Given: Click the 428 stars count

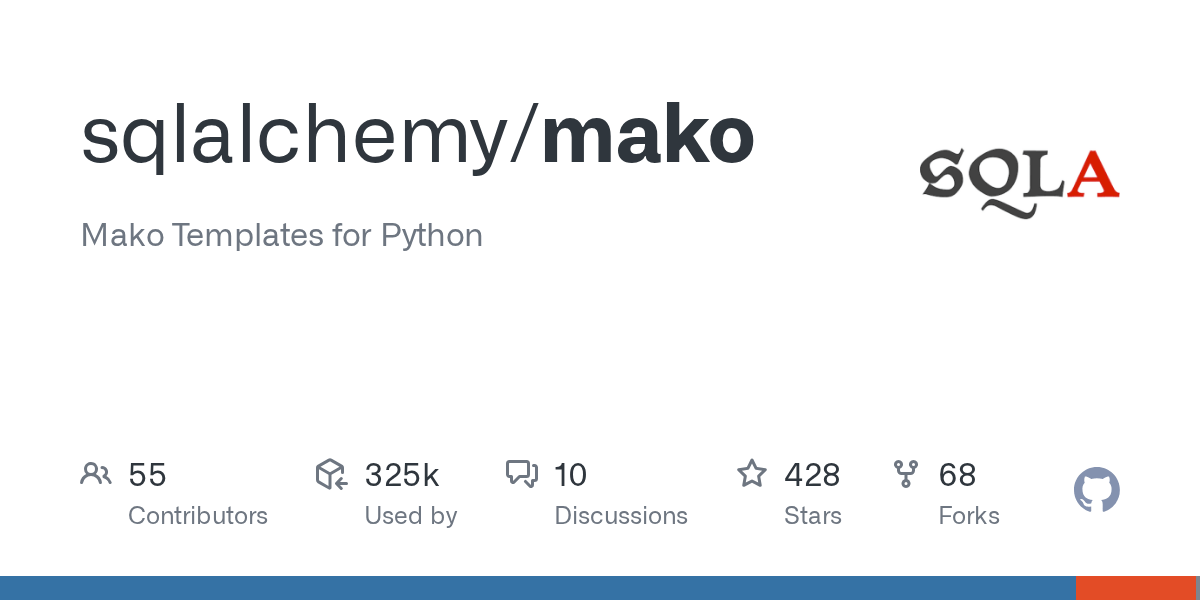Looking at the screenshot, I should pyautogui.click(x=812, y=475).
